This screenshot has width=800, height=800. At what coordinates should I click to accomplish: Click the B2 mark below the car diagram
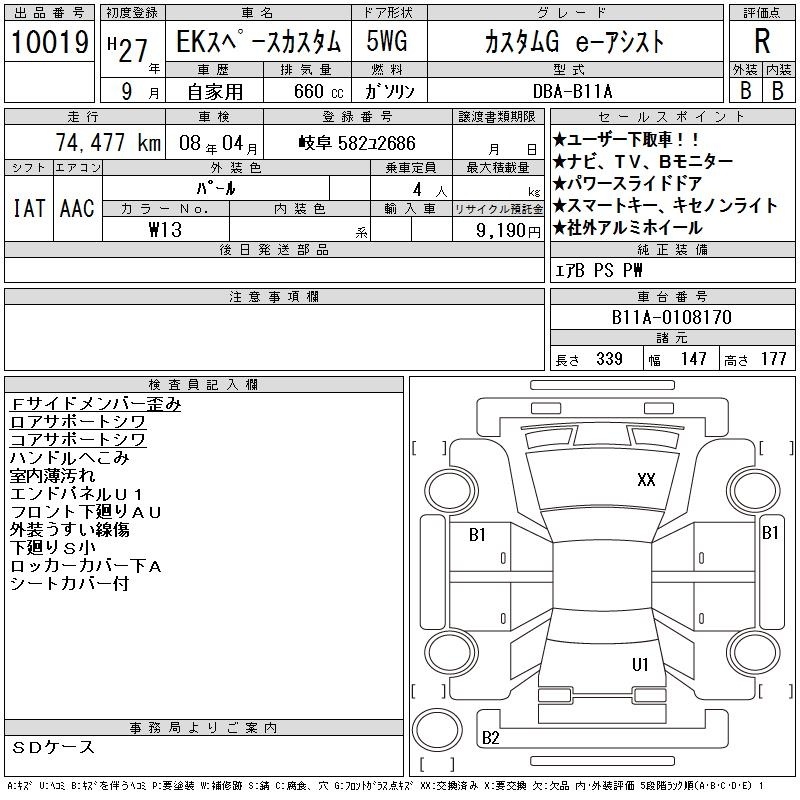[x=490, y=738]
